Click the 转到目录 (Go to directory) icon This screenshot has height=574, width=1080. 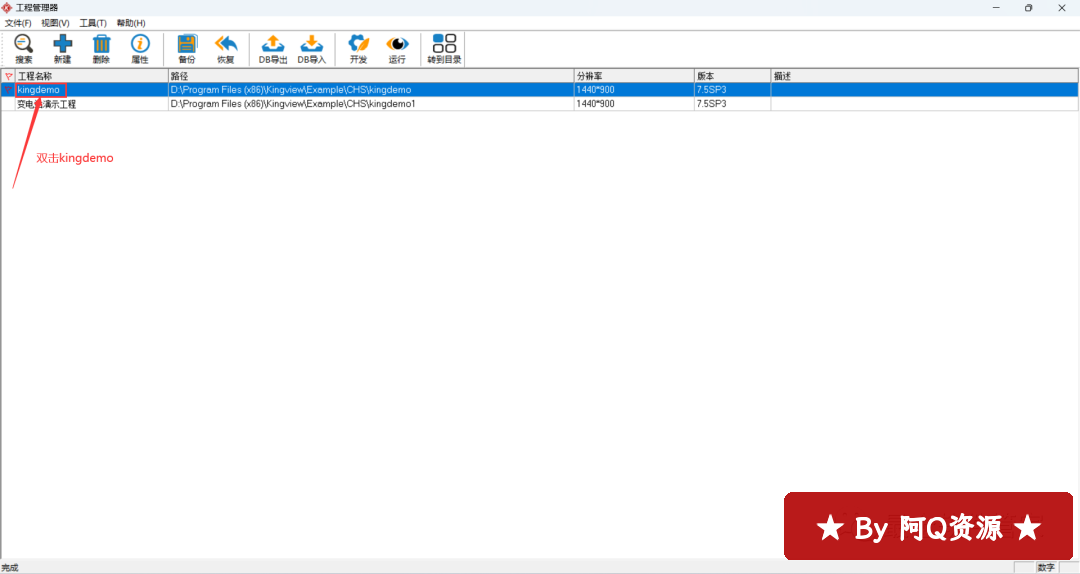(444, 47)
